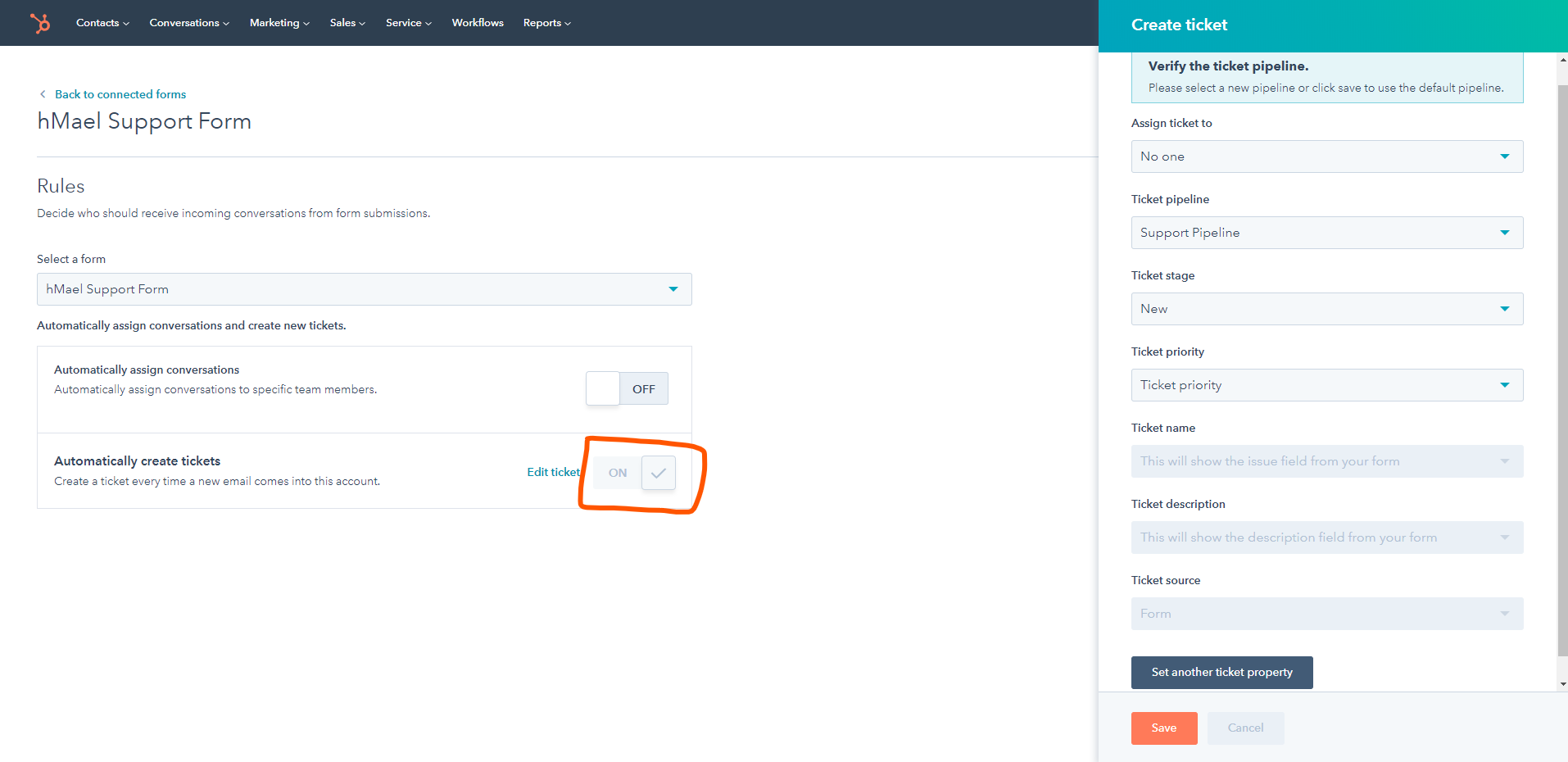Click the checkmark icon beside the ON toggle

[658, 473]
